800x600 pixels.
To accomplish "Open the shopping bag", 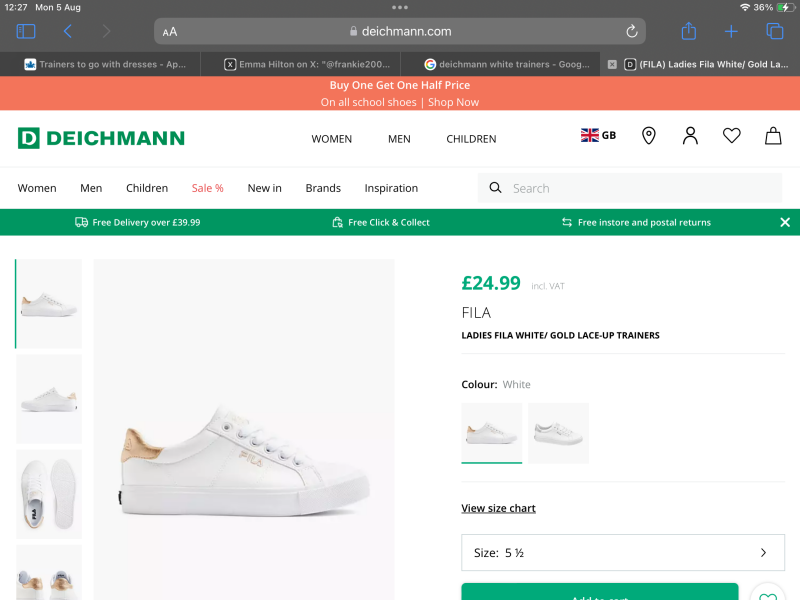I will [x=773, y=136].
